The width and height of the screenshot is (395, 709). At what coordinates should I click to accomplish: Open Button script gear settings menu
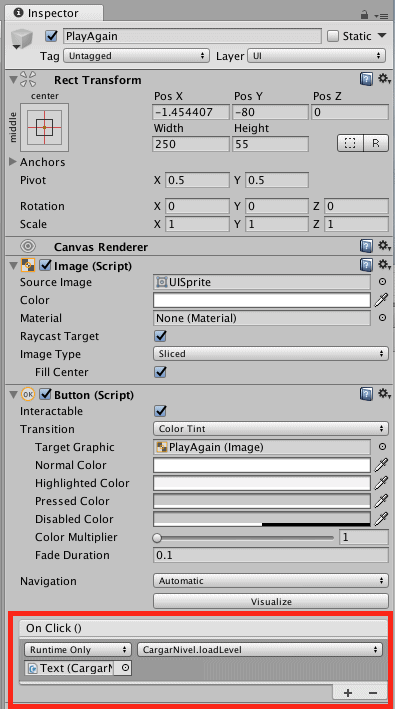click(x=384, y=394)
